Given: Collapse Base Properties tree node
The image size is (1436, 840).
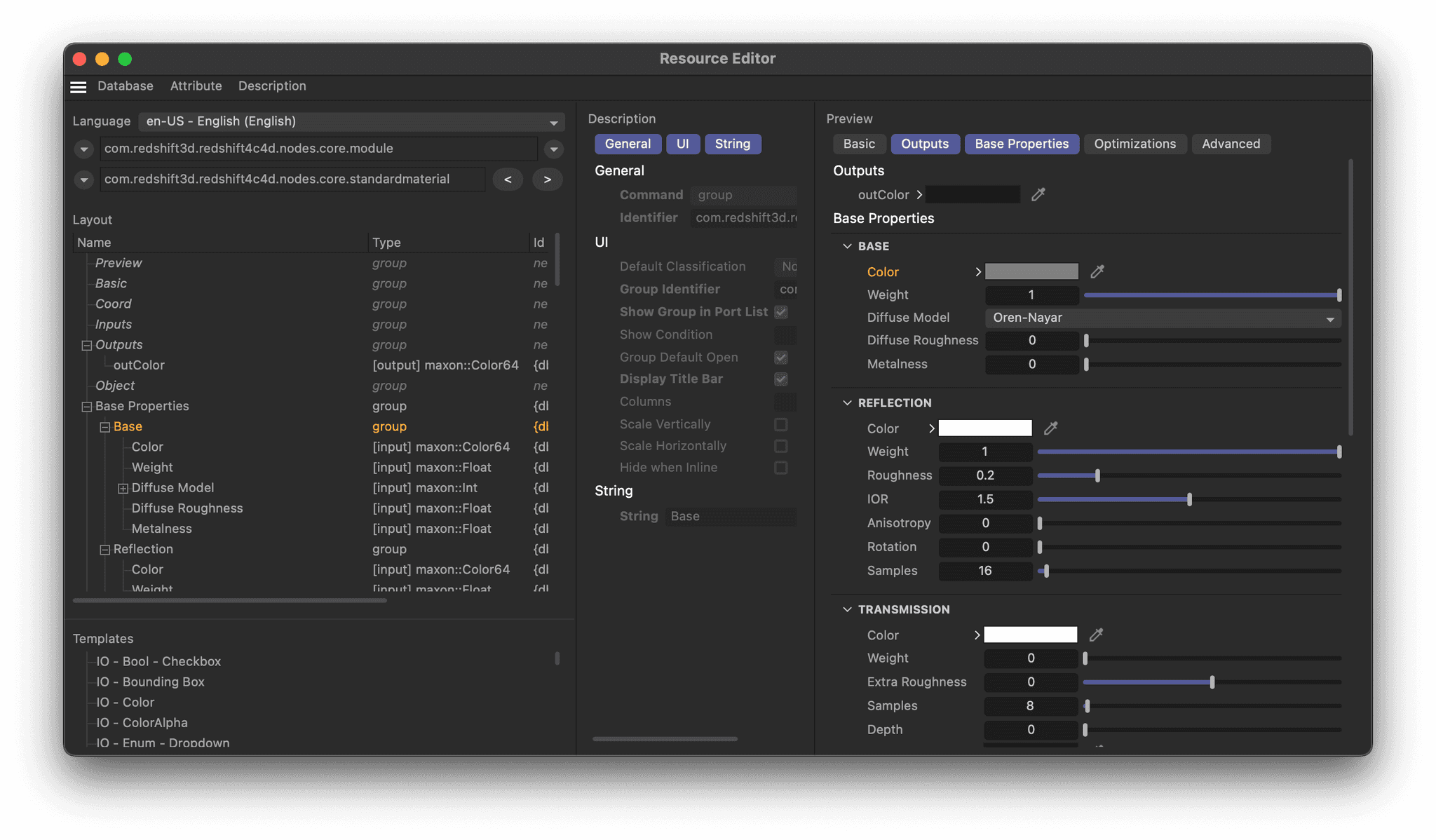Looking at the screenshot, I should coord(87,407).
